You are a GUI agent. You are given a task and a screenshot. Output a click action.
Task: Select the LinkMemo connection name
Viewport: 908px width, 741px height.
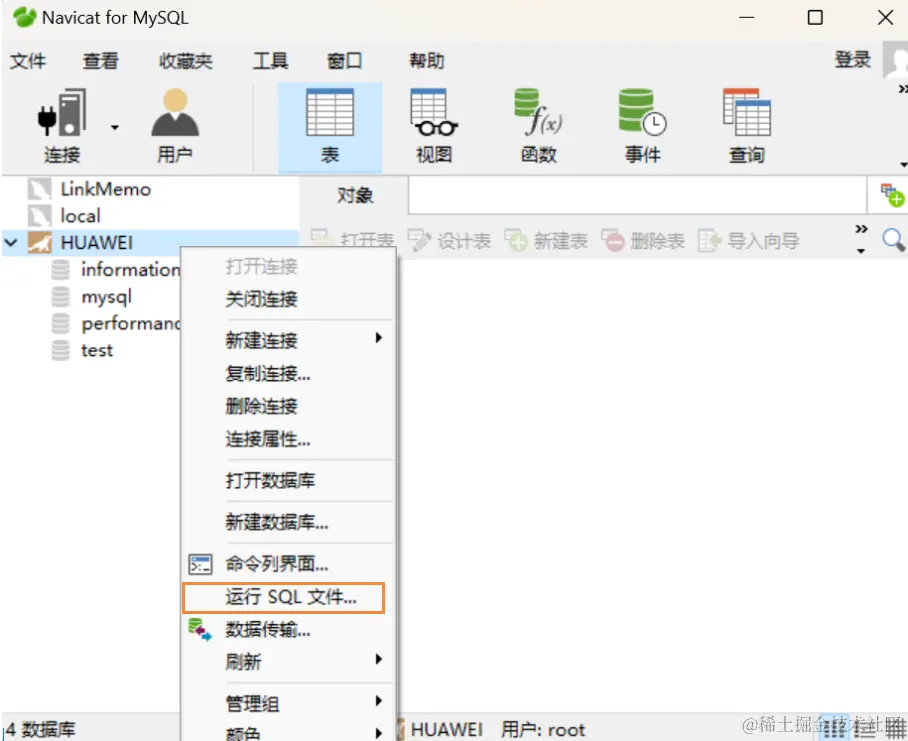click(x=105, y=189)
